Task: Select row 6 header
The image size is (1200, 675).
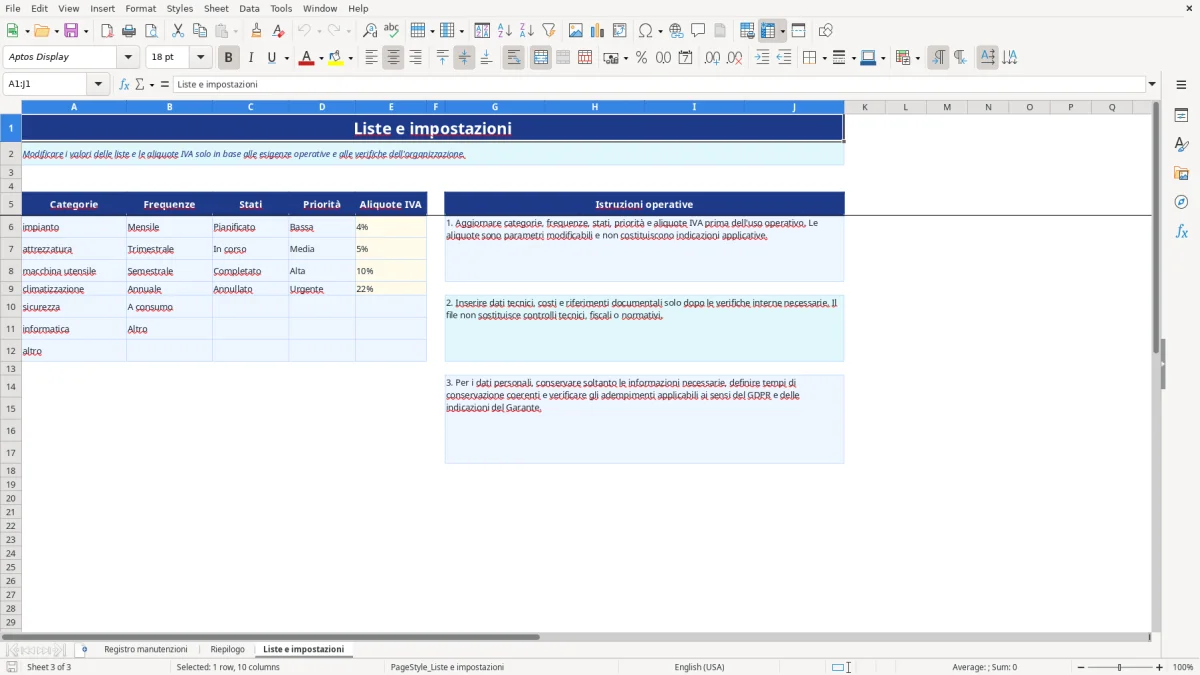Action: pos(11,227)
